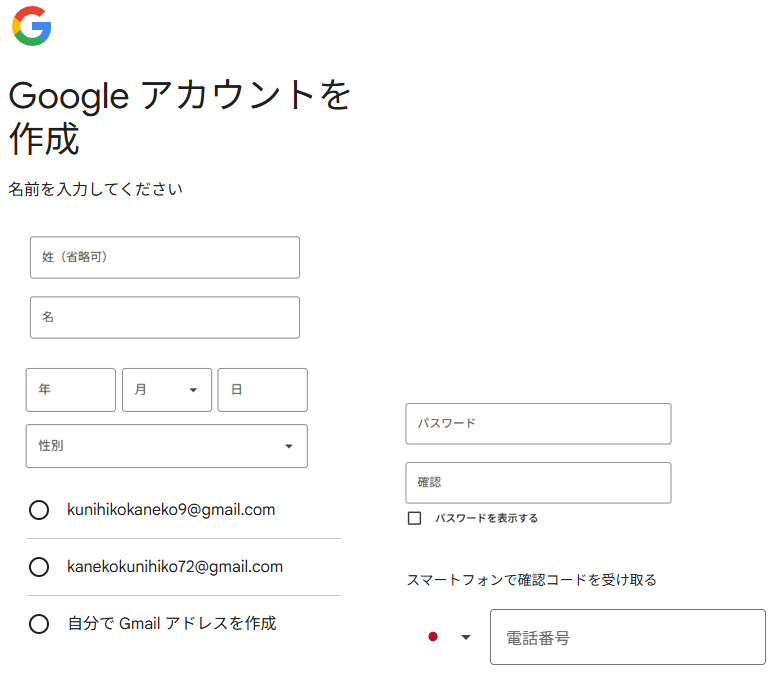Click the kanekokunihiko72@gmail.com address text
783x674 pixels.
175,567
